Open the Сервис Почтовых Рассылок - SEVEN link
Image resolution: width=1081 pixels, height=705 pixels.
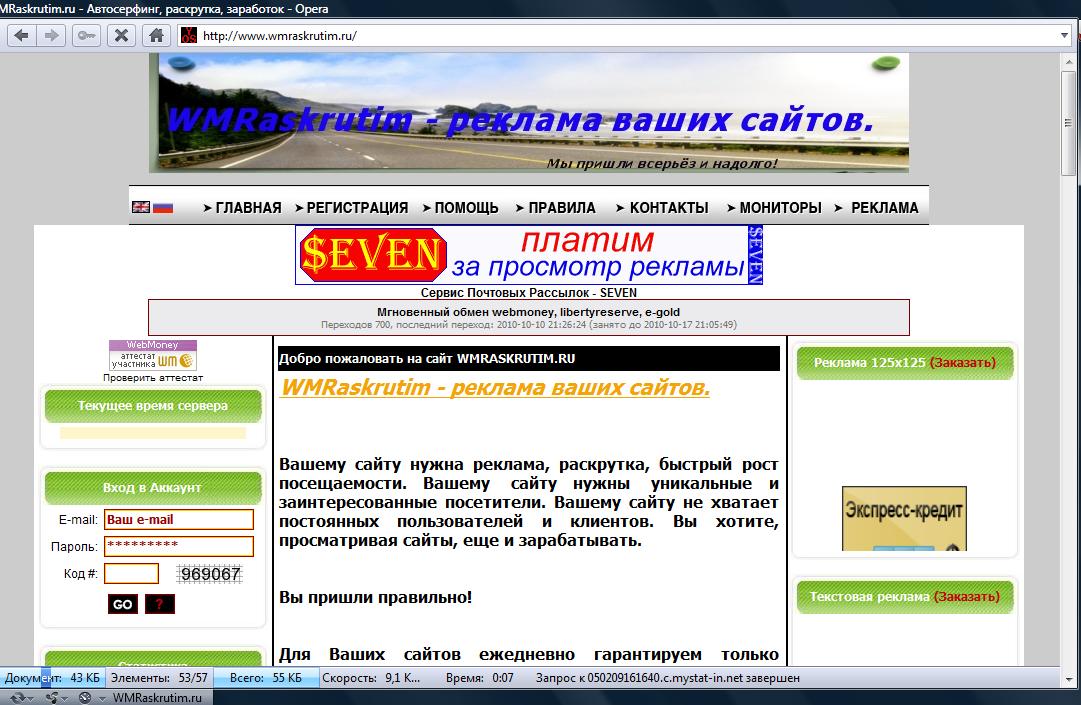click(x=529, y=292)
